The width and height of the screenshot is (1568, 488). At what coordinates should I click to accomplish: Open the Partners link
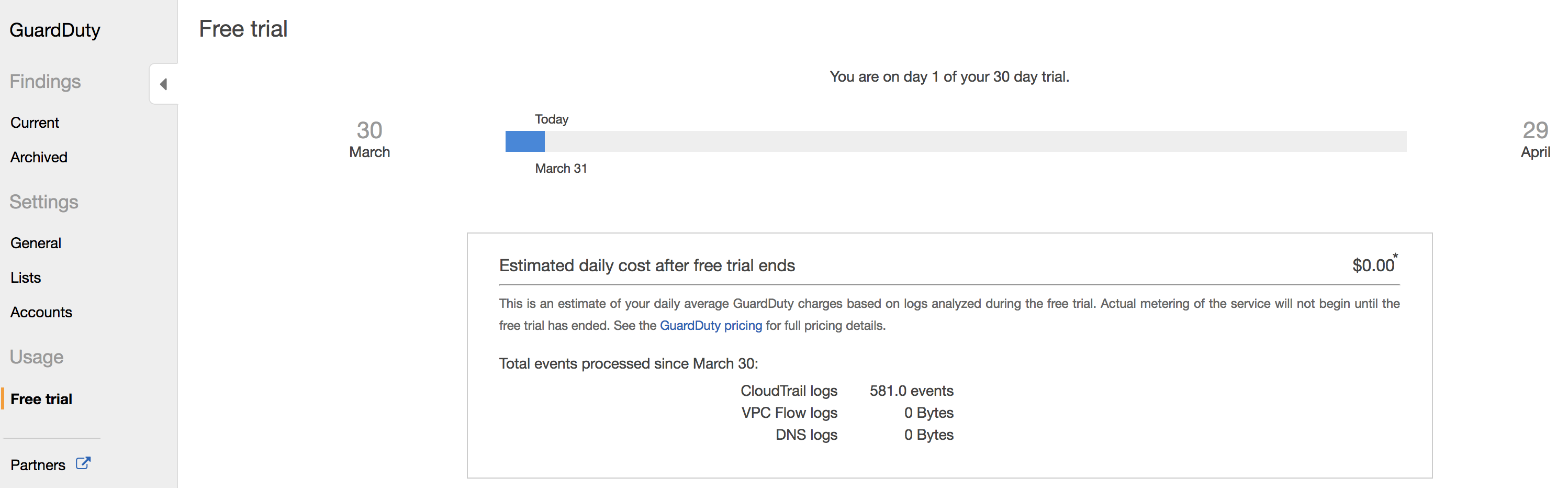[x=38, y=465]
